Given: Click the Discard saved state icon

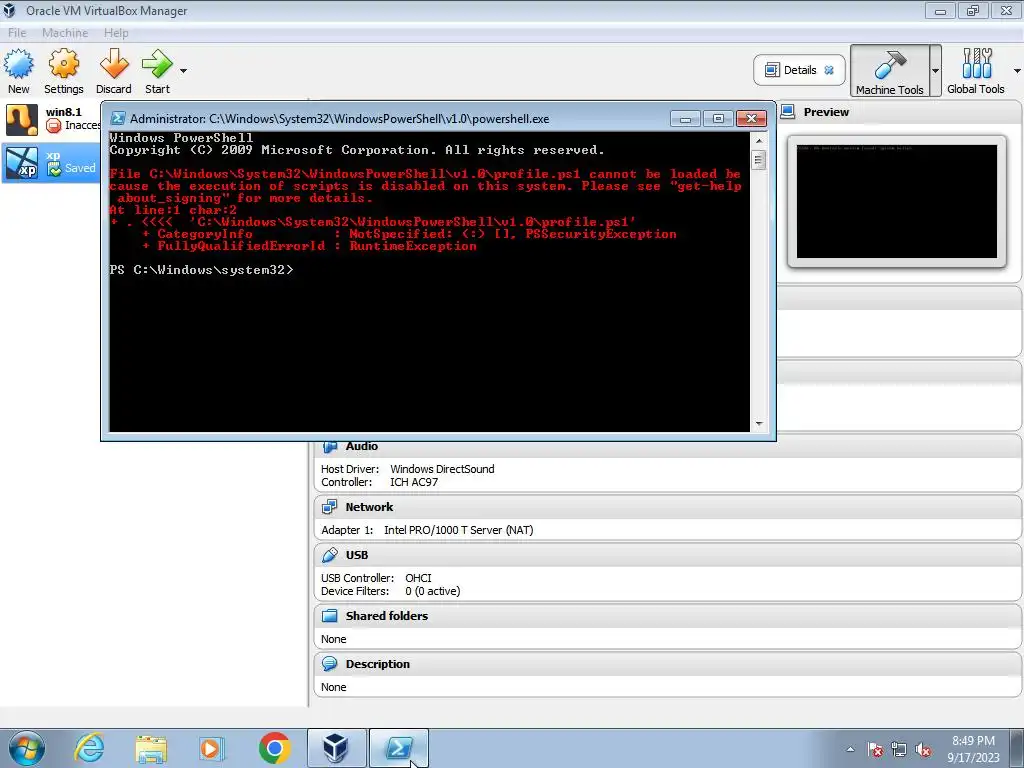Looking at the screenshot, I should pyautogui.click(x=114, y=64).
